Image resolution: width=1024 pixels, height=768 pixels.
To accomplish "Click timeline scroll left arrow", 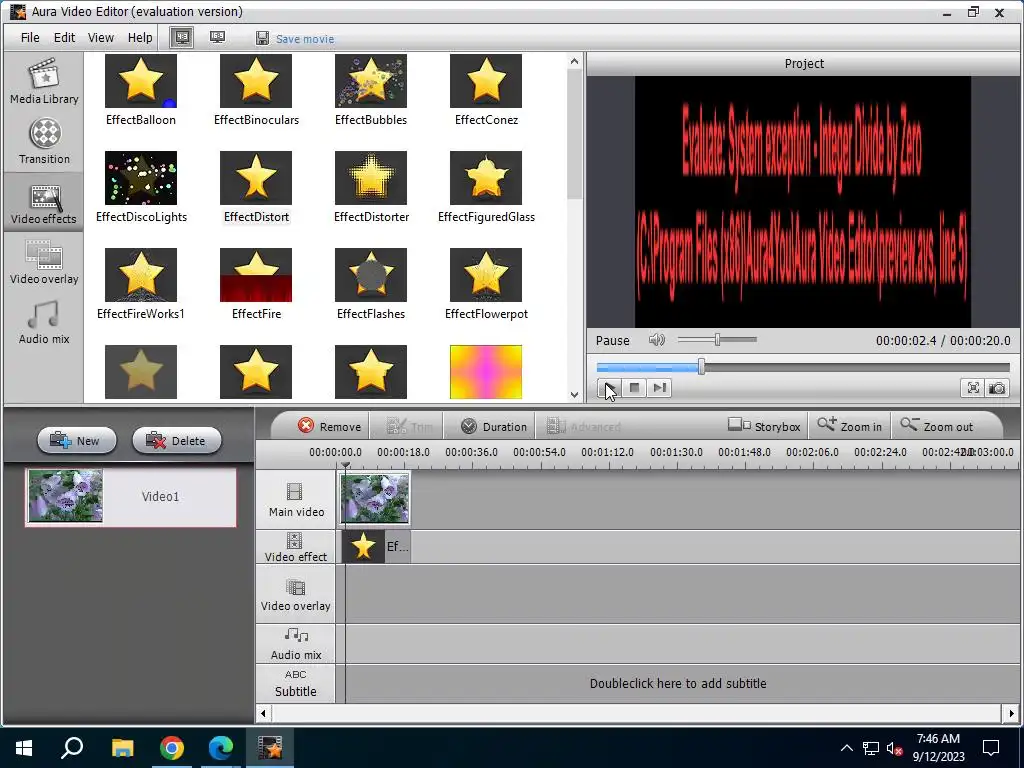I will click(x=263, y=713).
